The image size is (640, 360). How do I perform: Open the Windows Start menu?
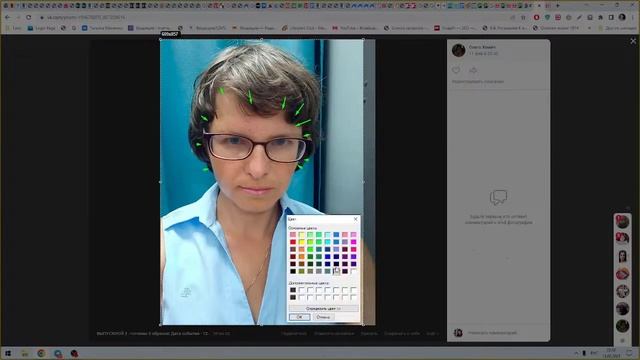pyautogui.click(x=8, y=353)
